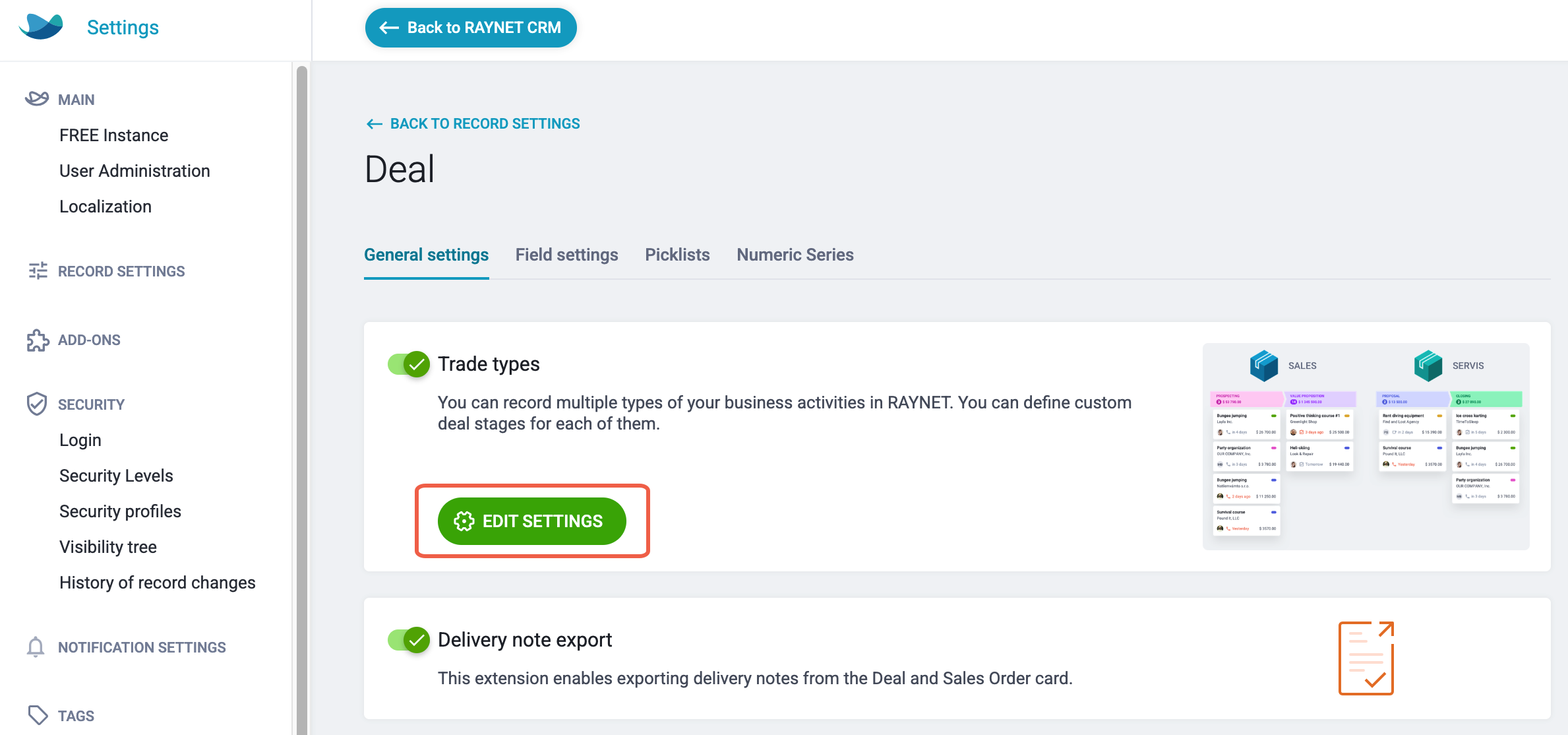Open the Trade types sales pipeline thumbnail
The image size is (1568, 735).
click(x=1366, y=447)
